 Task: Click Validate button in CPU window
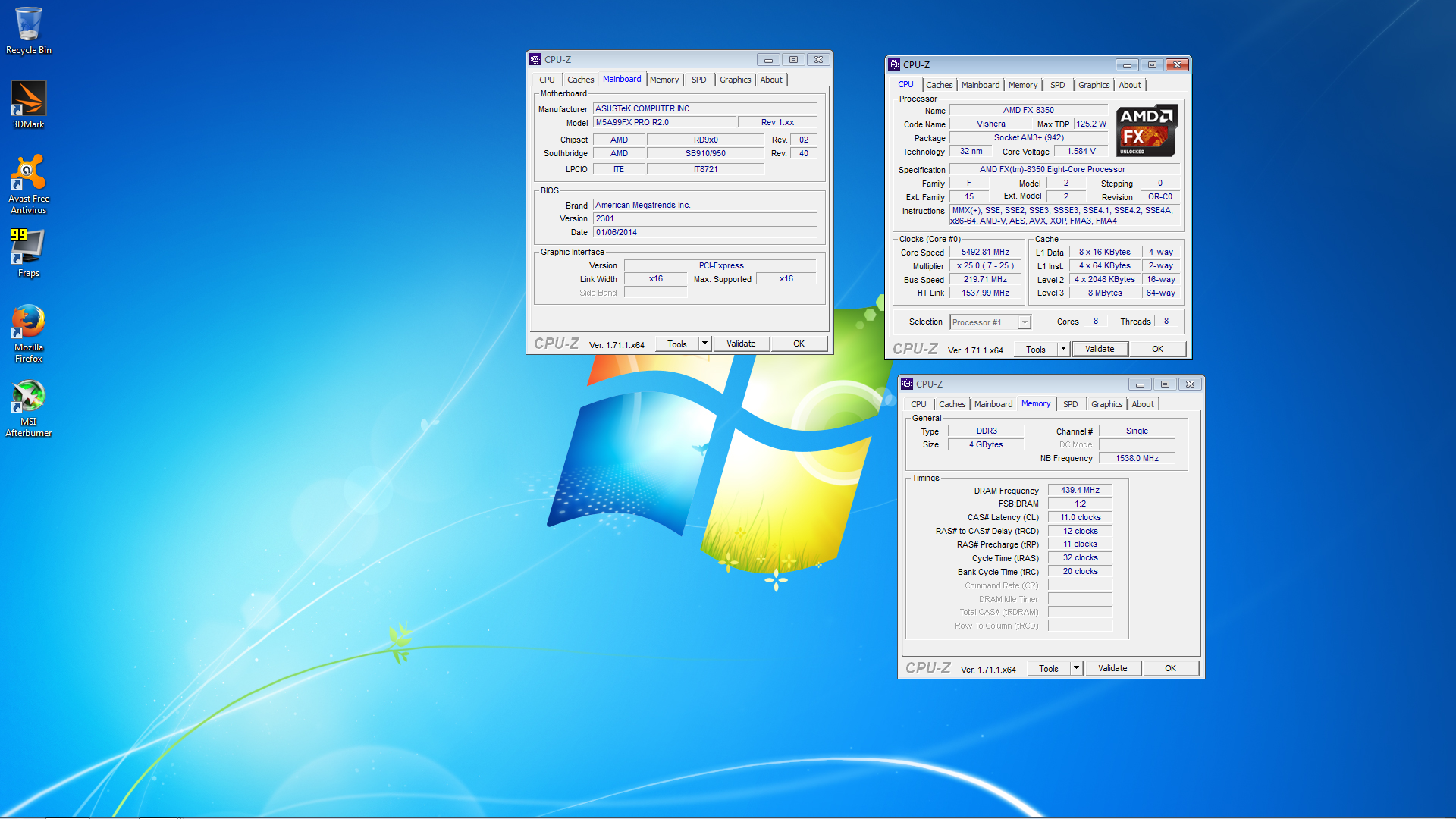pyautogui.click(x=1100, y=349)
